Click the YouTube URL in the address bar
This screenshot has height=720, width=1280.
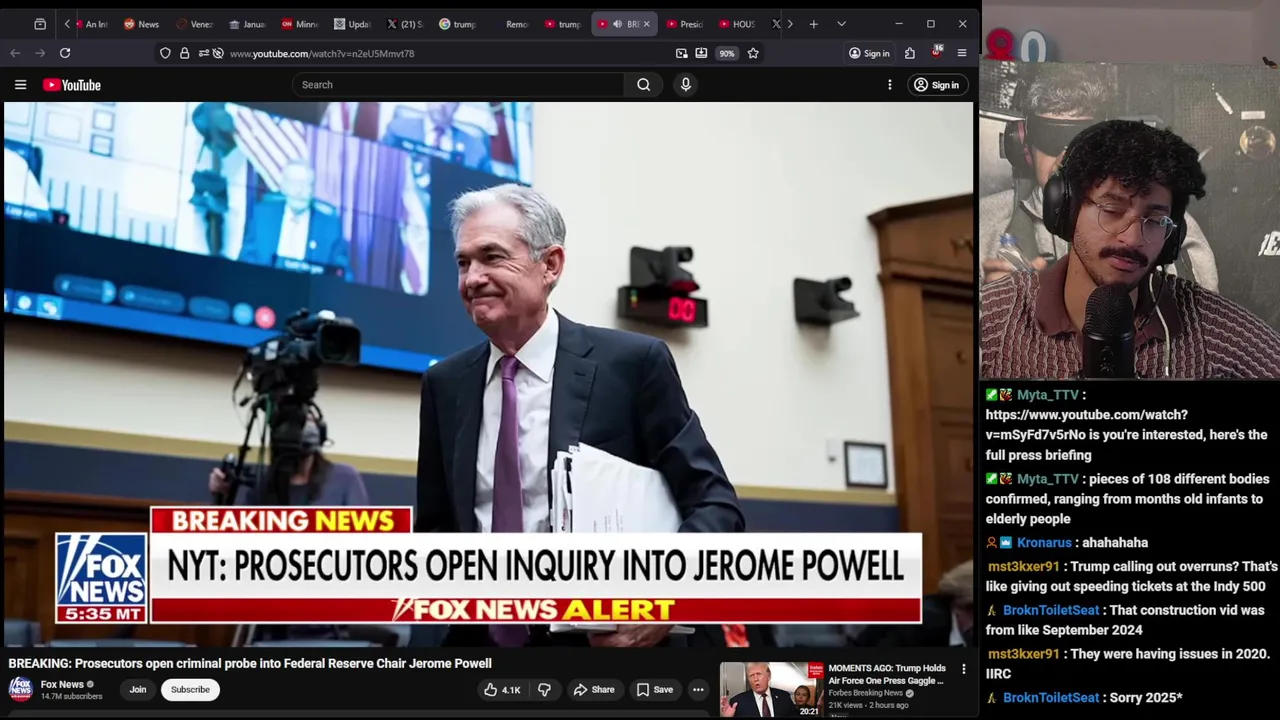[322, 54]
